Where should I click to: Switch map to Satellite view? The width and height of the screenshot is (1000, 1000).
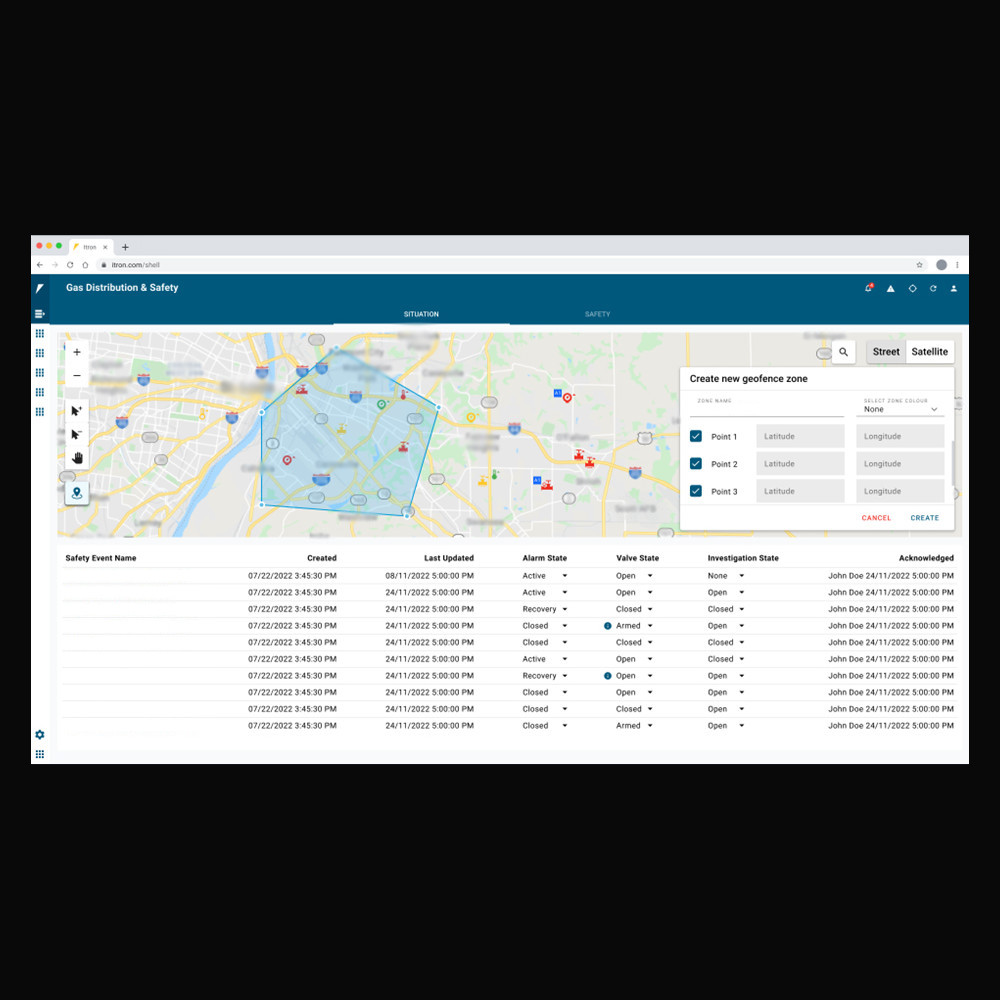click(x=929, y=352)
